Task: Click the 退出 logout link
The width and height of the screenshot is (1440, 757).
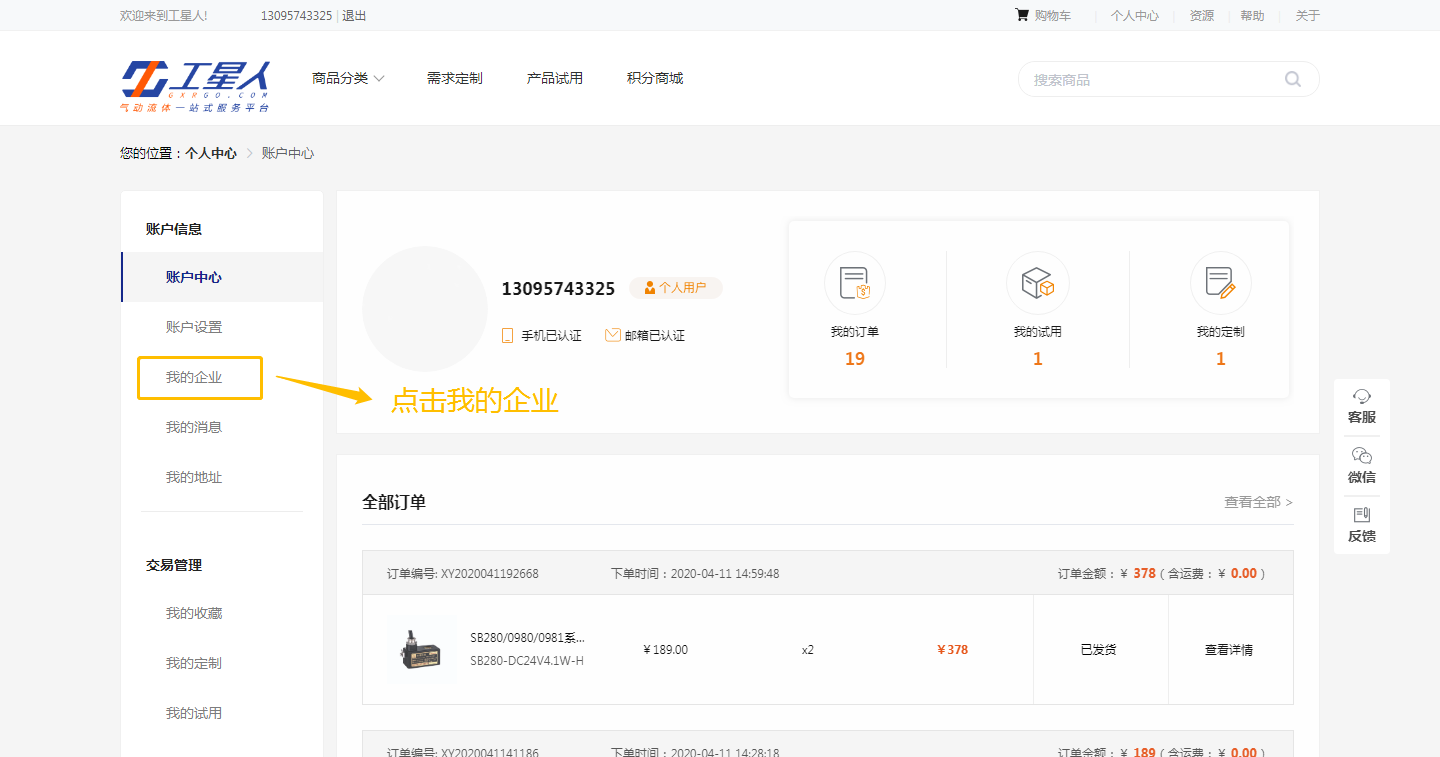Action: pyautogui.click(x=354, y=15)
